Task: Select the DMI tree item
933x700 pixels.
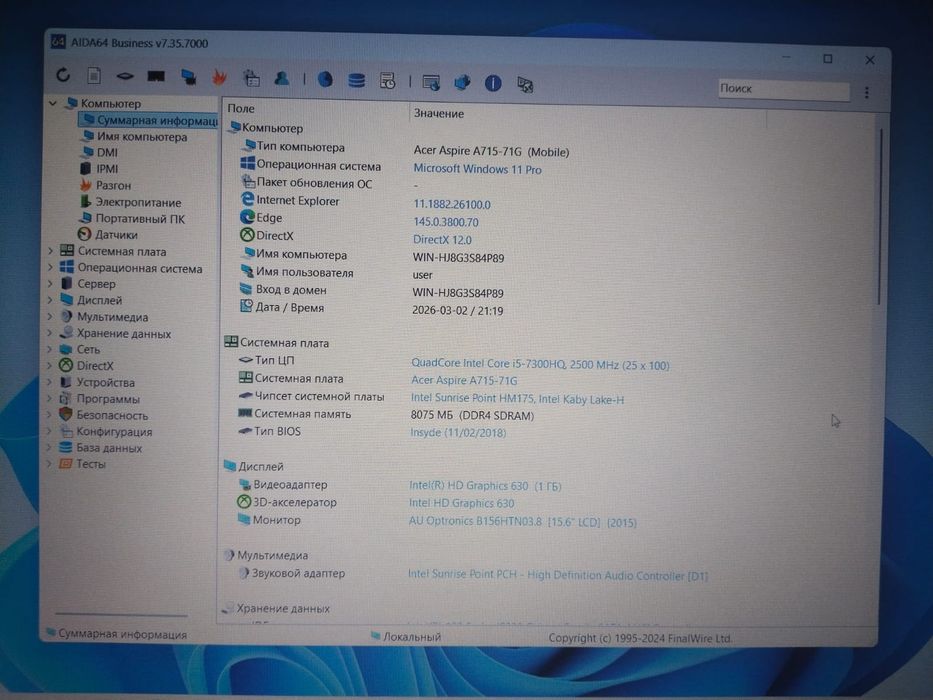Action: pyautogui.click(x=107, y=152)
